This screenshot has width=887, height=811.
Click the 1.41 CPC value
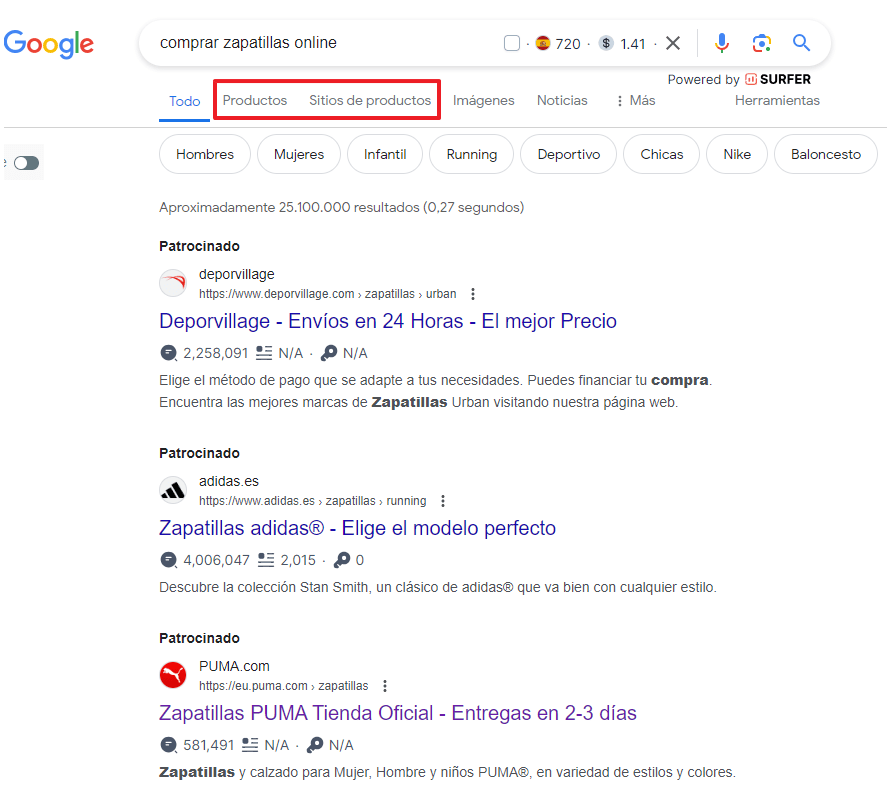633,44
